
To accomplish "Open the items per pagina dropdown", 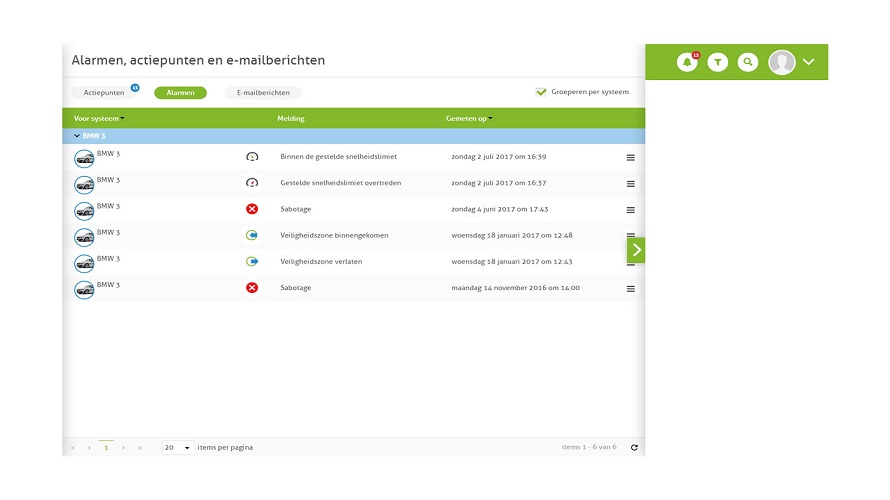I will coord(178,447).
